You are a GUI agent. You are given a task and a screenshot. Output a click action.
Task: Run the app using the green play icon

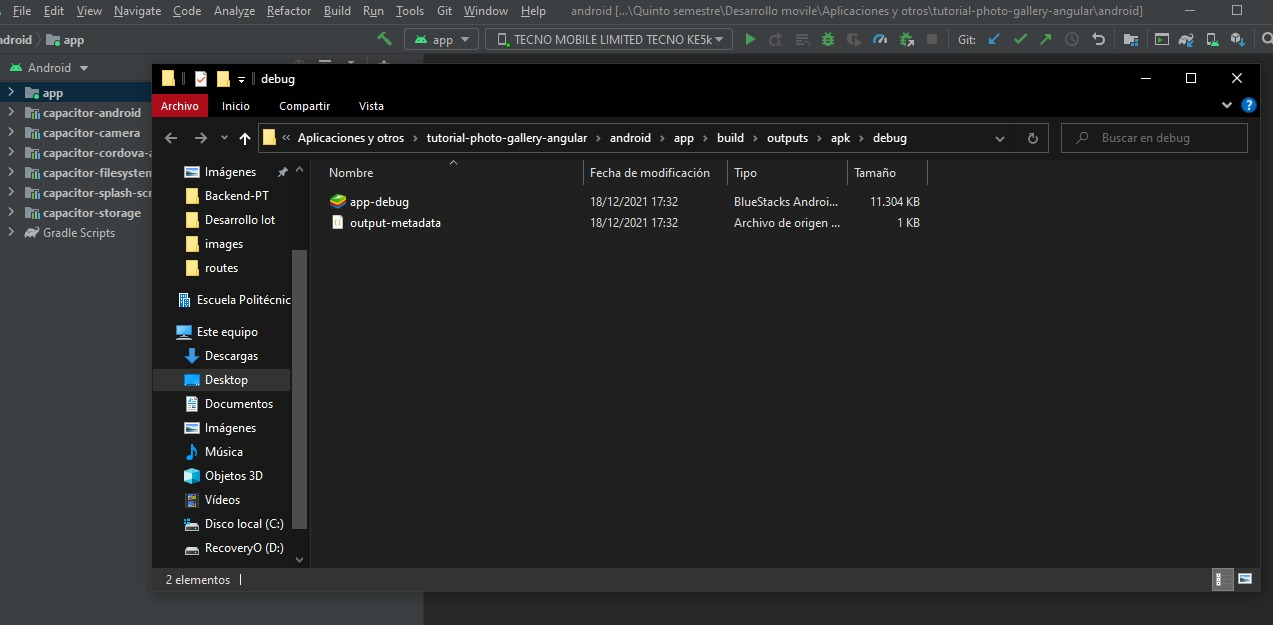pyautogui.click(x=750, y=39)
